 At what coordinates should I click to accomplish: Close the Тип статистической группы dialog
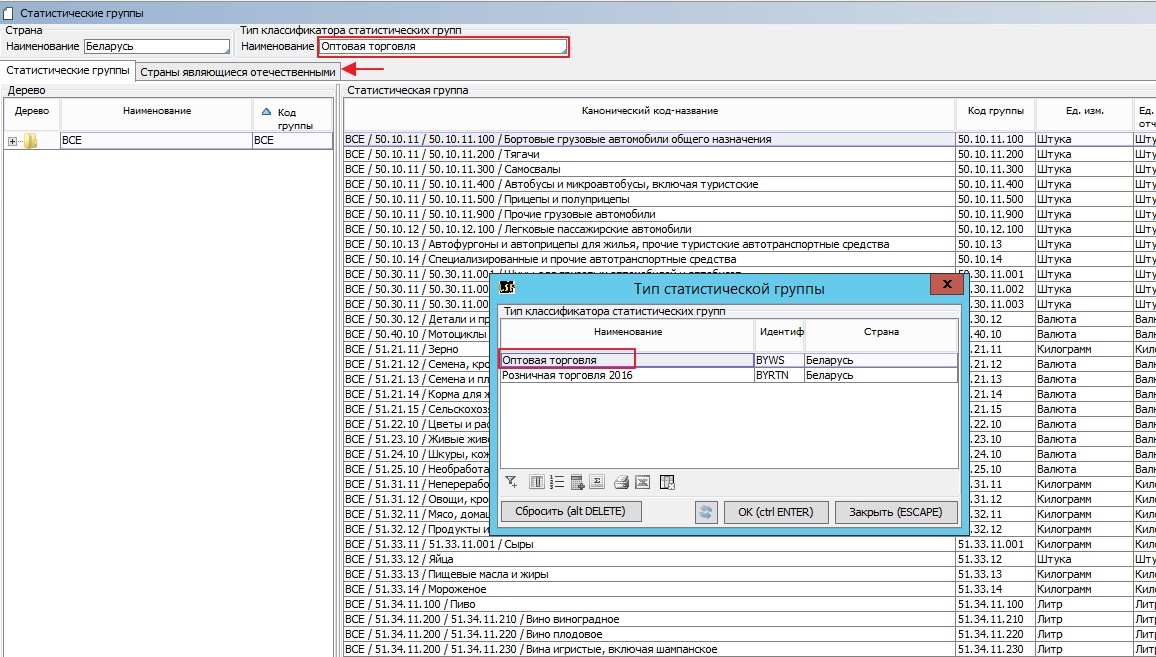(945, 286)
